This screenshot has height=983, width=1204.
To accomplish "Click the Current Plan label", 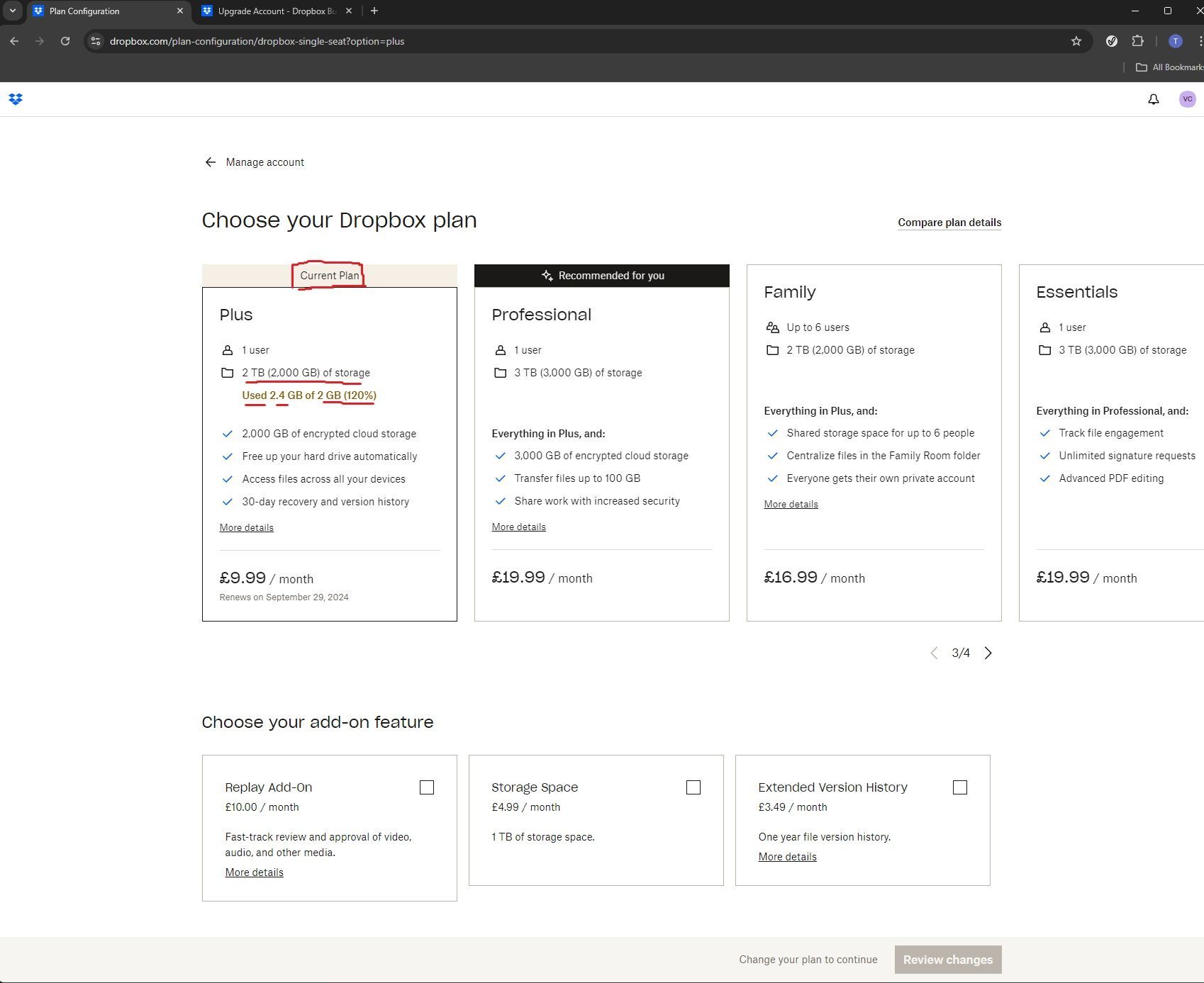I will pyautogui.click(x=329, y=276).
